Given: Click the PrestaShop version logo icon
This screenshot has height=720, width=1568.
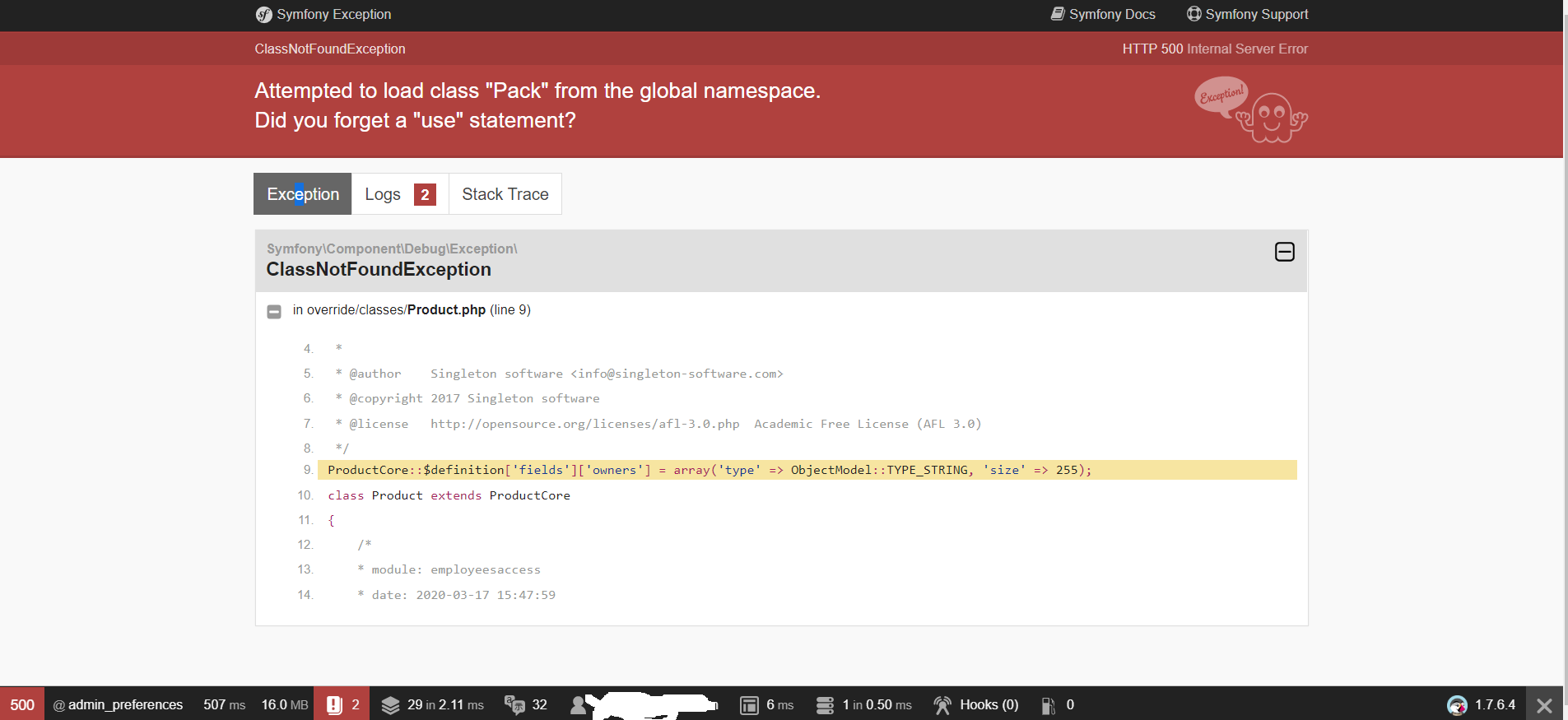Looking at the screenshot, I should 1457,705.
